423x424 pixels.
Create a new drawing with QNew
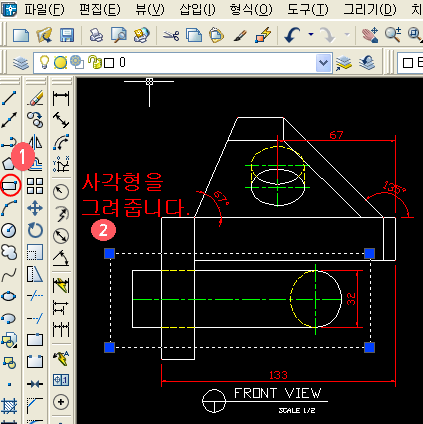pos(21,35)
